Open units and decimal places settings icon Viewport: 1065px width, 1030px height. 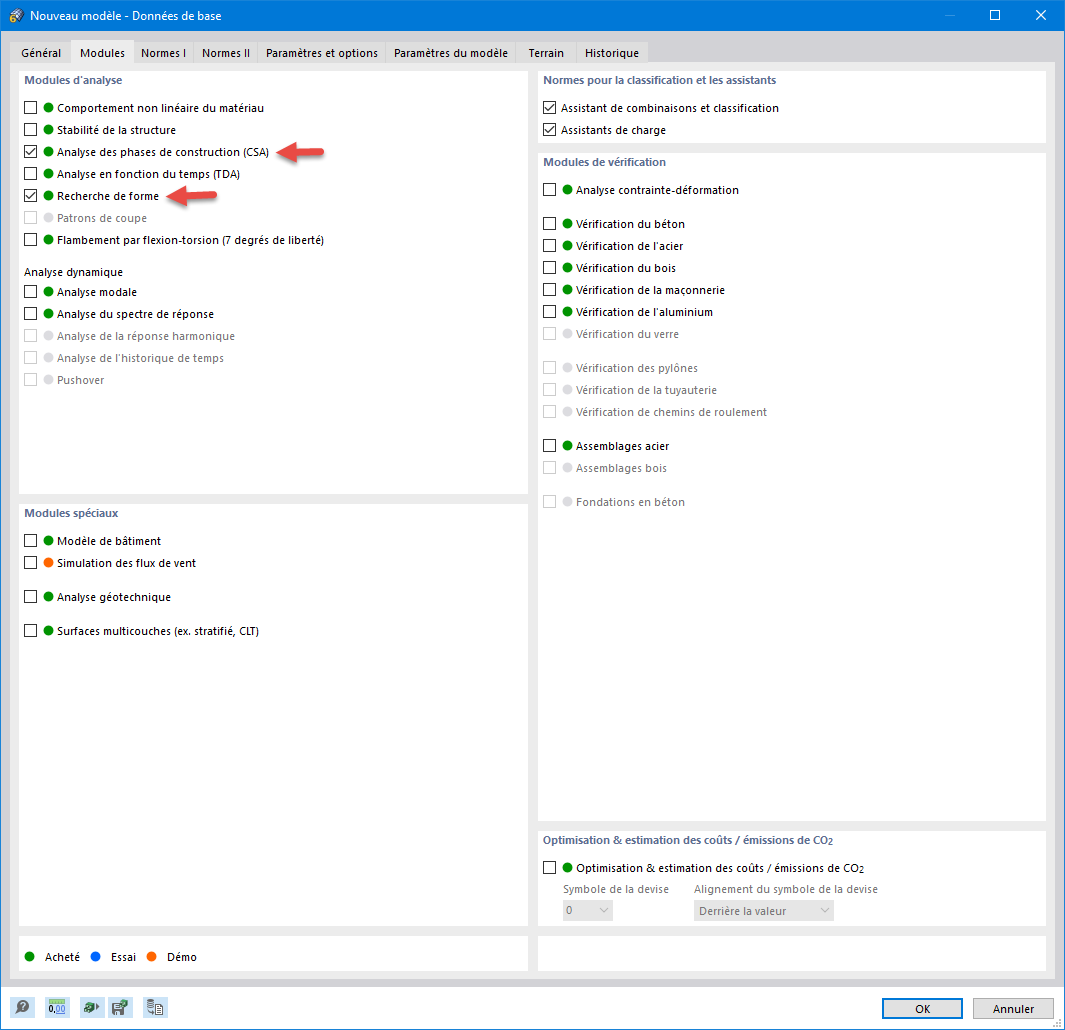(x=57, y=1007)
